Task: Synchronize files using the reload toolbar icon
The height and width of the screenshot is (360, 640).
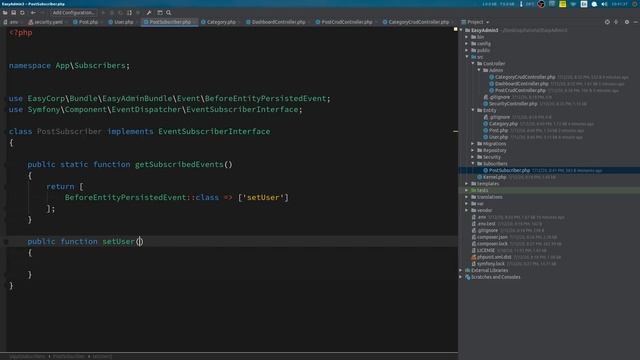Action: pos(22,13)
